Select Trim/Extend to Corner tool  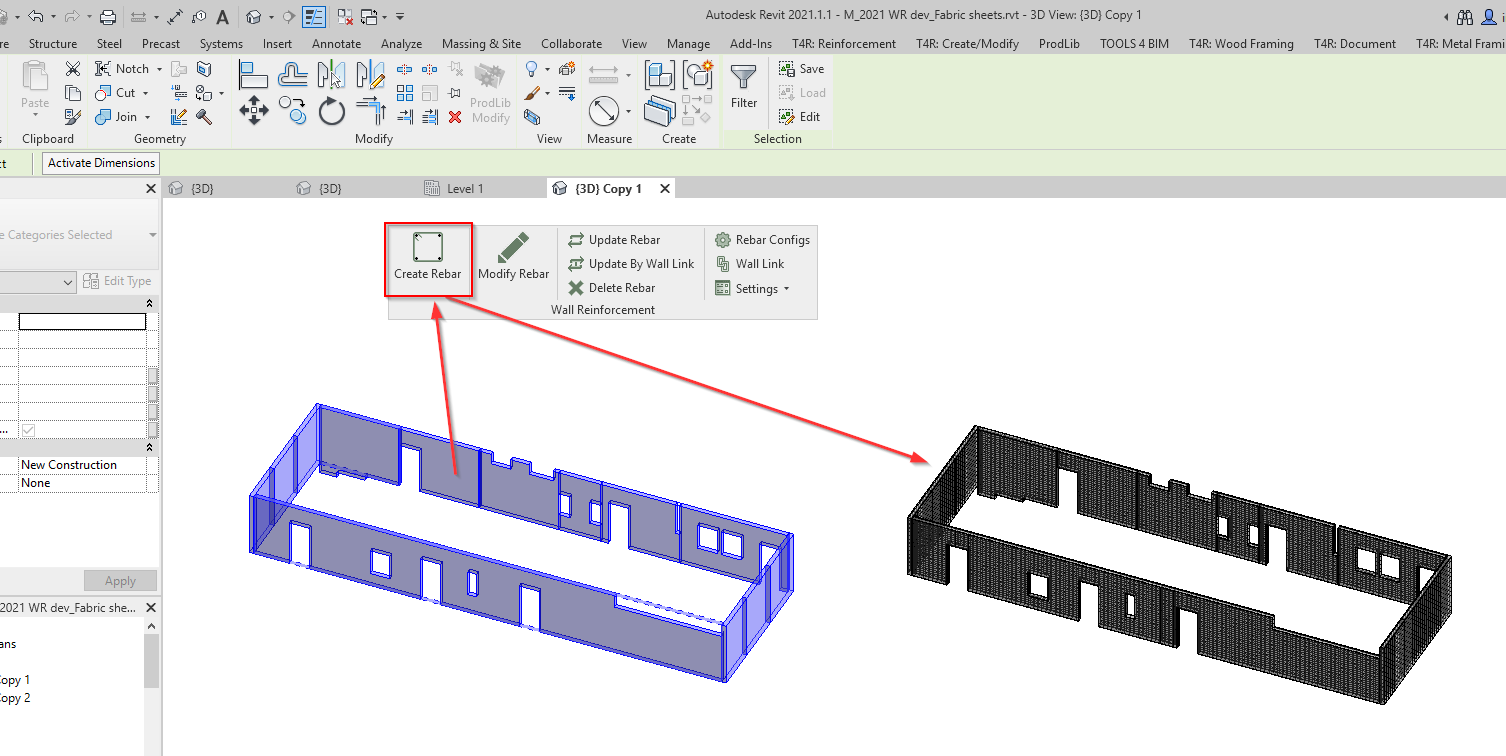pyautogui.click(x=370, y=110)
